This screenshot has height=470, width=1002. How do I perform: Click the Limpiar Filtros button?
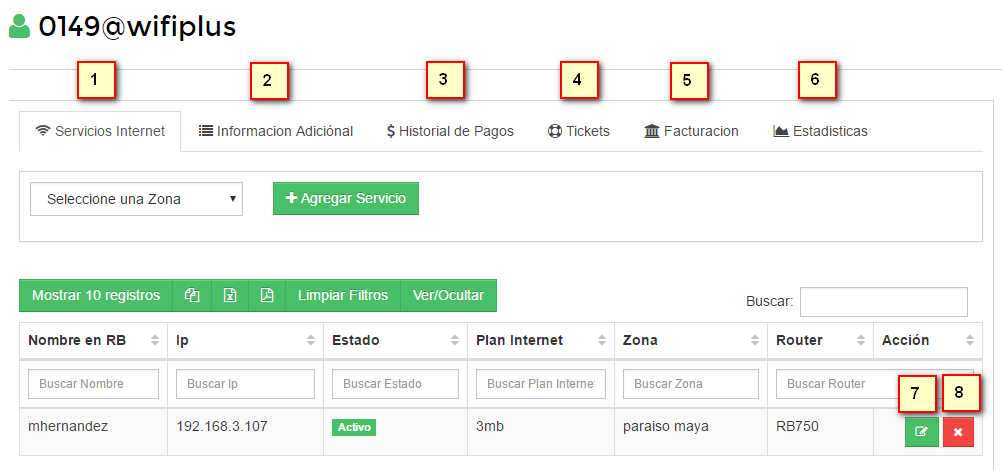343,296
